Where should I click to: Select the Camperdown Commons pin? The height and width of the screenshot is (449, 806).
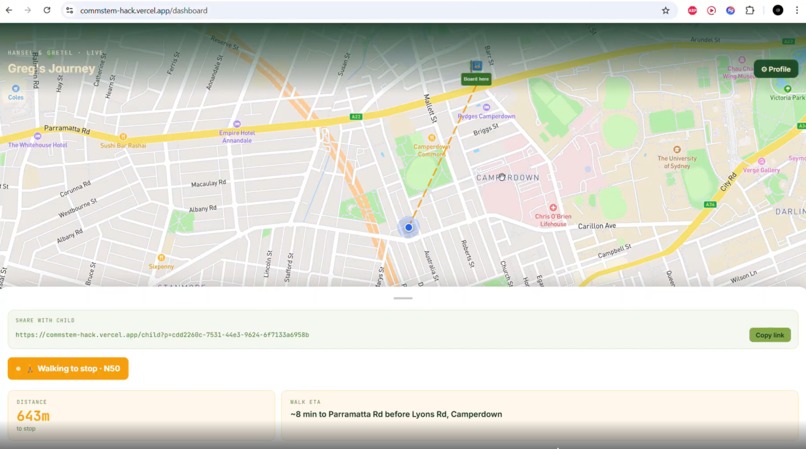click(432, 138)
